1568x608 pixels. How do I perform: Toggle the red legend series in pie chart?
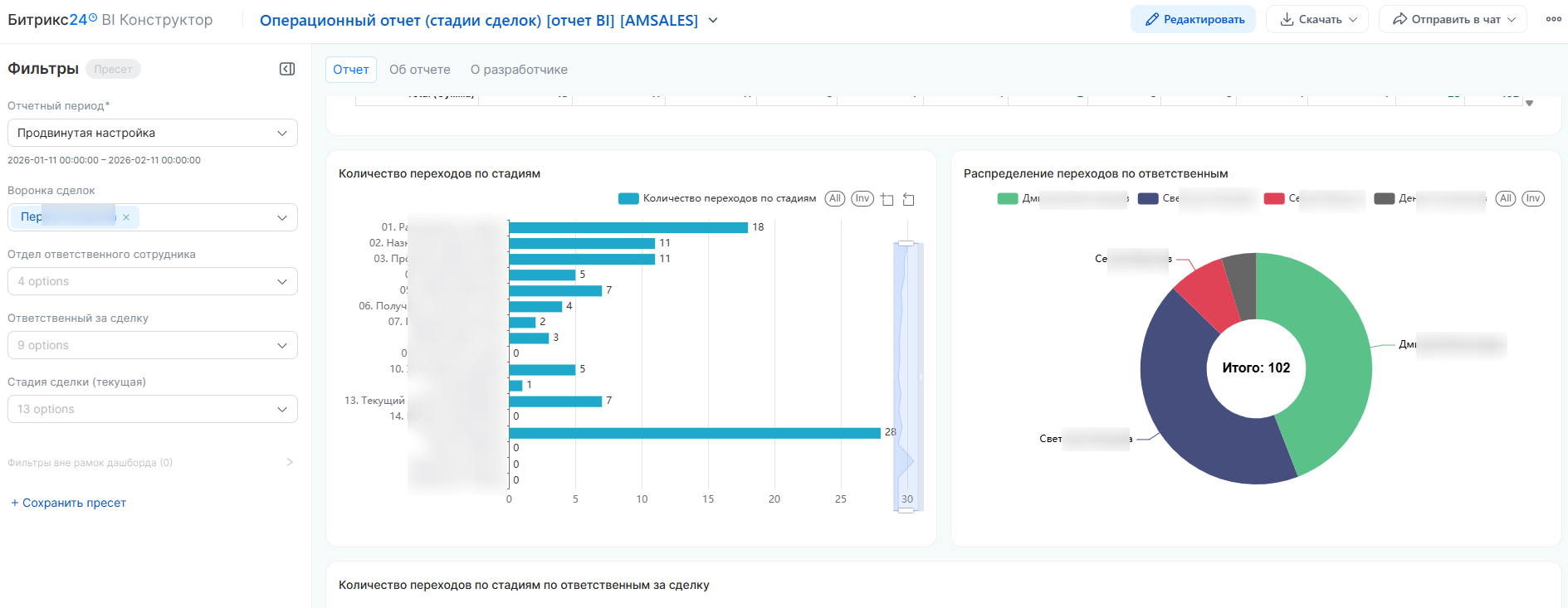[x=1274, y=198]
